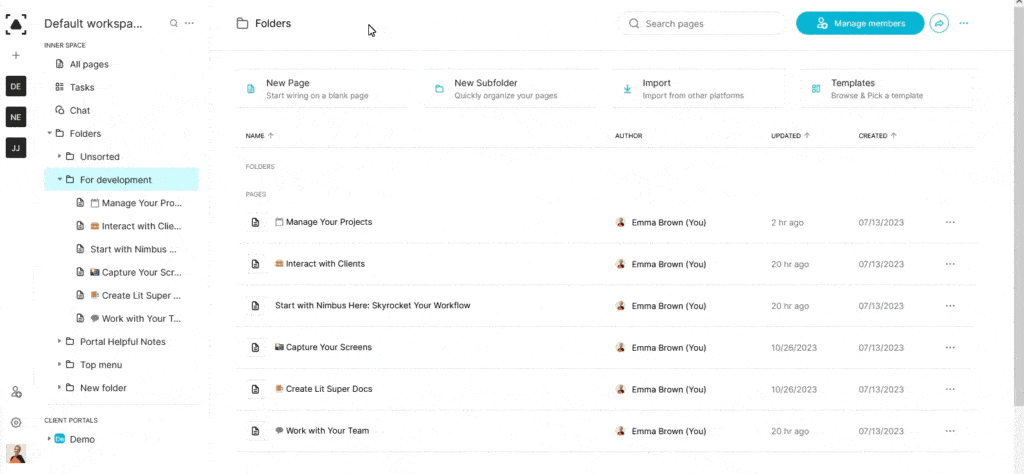1024x474 pixels.
Task: Open Create Lit Super page in sidebar
Action: tap(128, 295)
